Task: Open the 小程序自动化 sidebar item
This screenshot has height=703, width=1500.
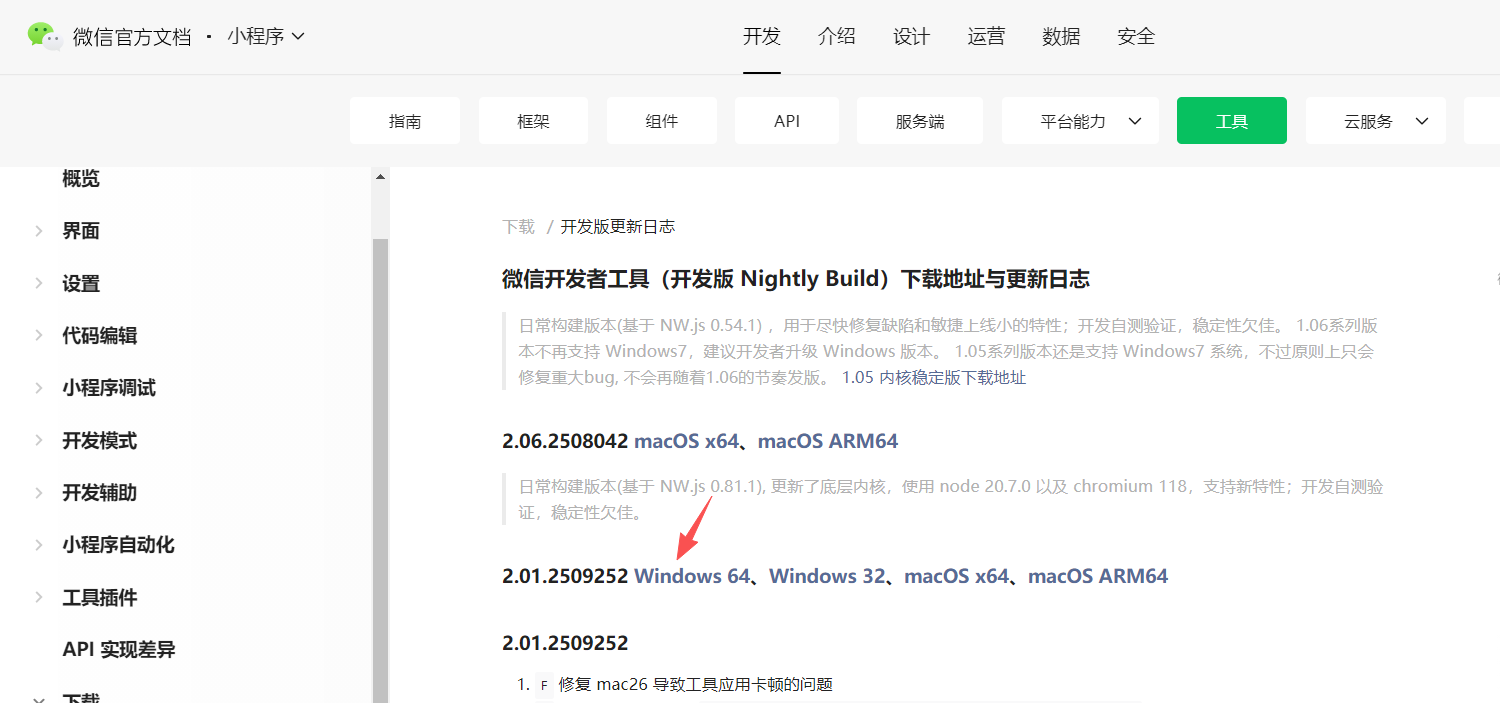Action: tap(119, 545)
